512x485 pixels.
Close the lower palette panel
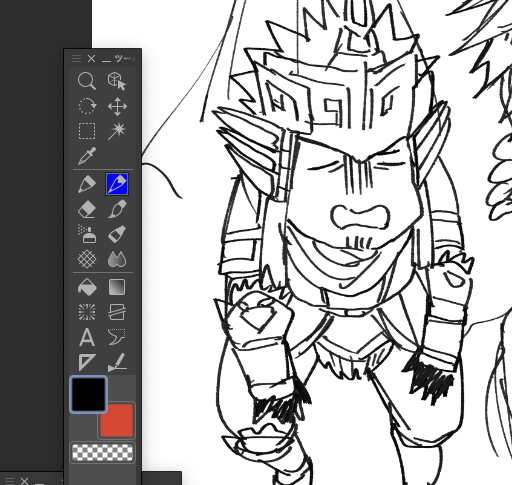(24, 481)
